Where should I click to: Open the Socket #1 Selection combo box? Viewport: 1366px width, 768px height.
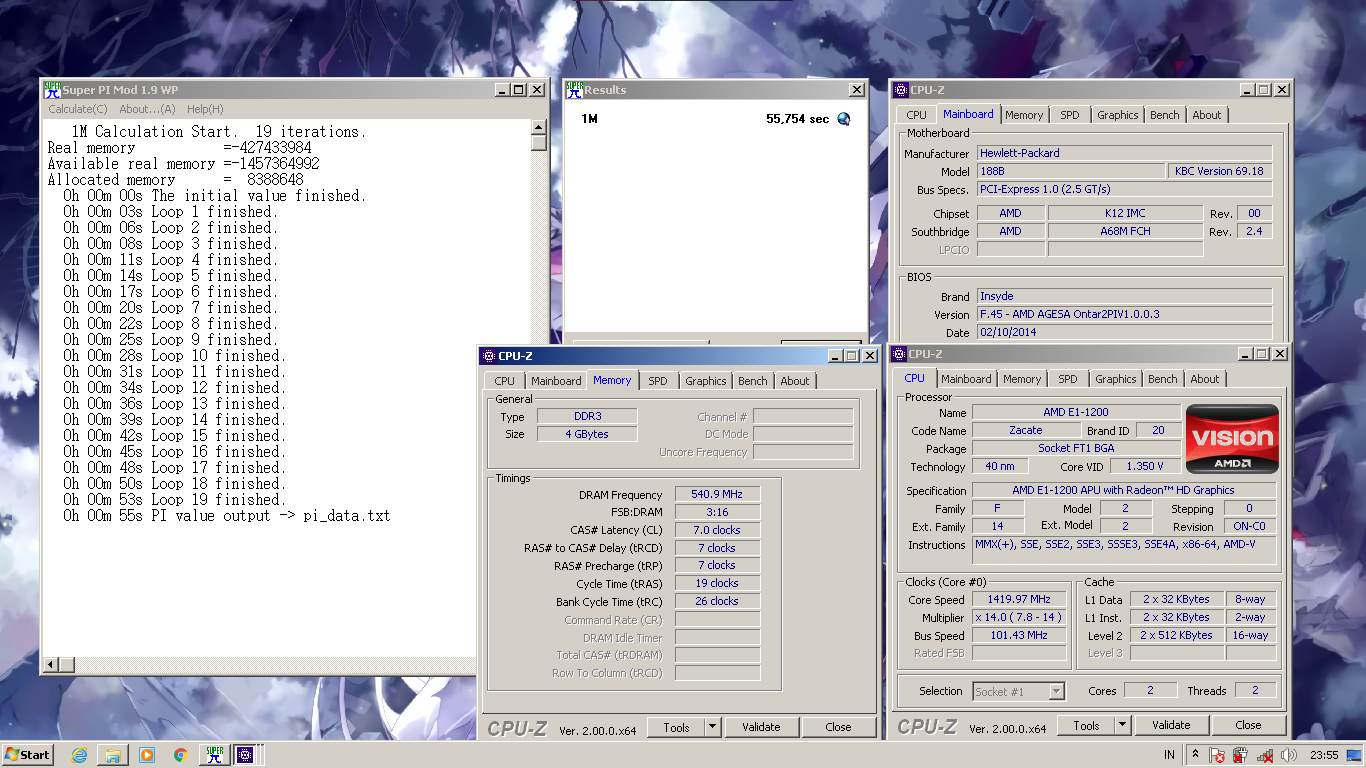1018,691
